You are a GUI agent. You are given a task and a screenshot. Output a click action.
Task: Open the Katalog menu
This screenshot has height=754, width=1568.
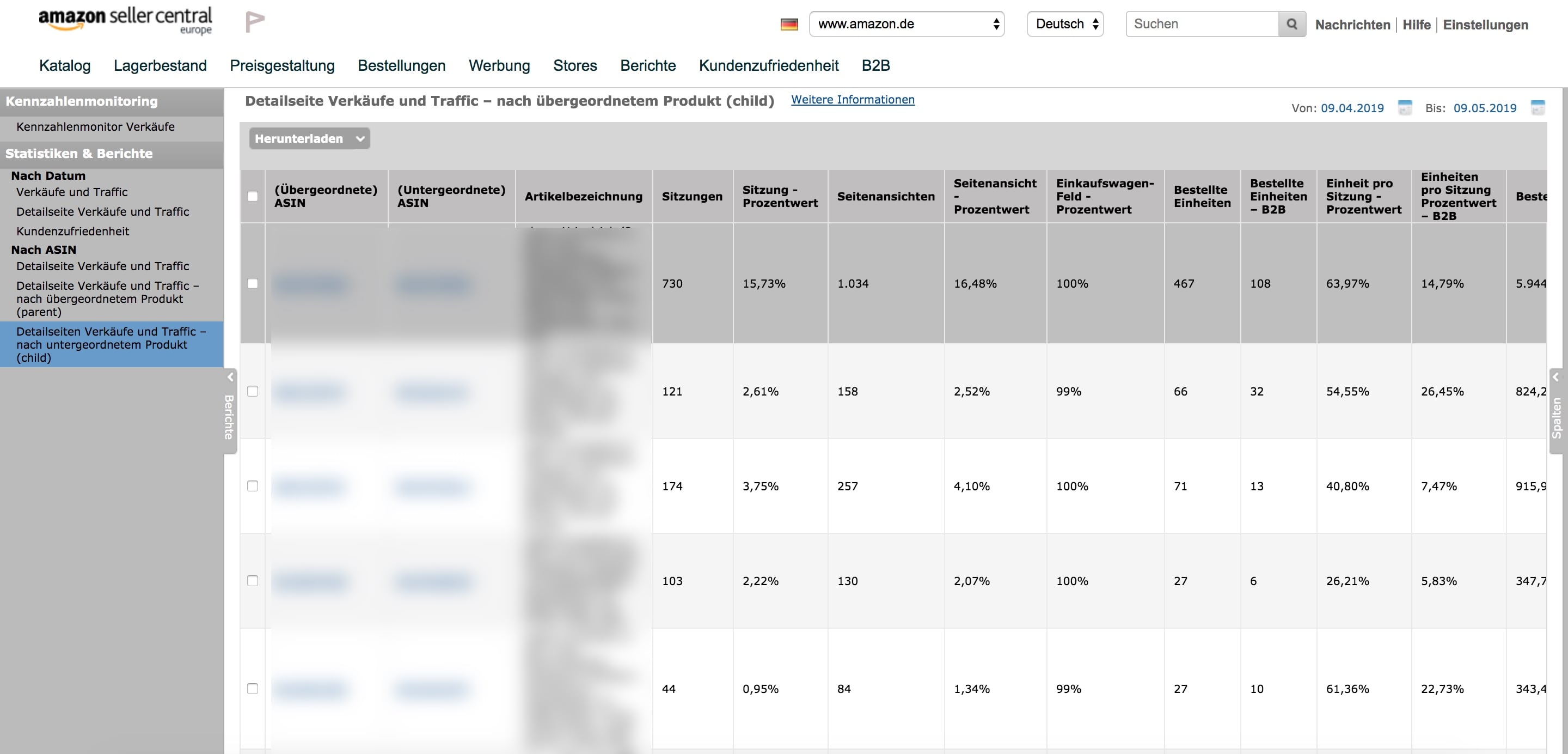[x=65, y=66]
